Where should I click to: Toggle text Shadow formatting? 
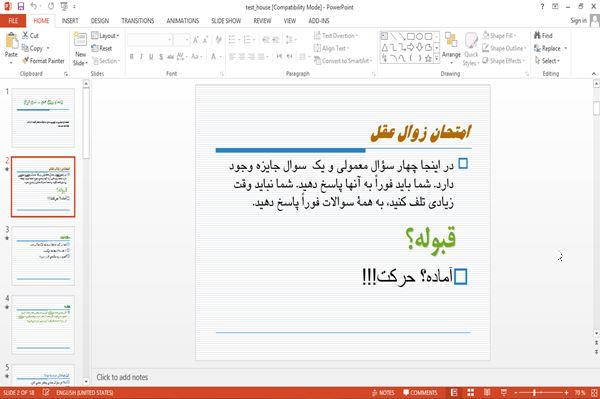(161, 57)
